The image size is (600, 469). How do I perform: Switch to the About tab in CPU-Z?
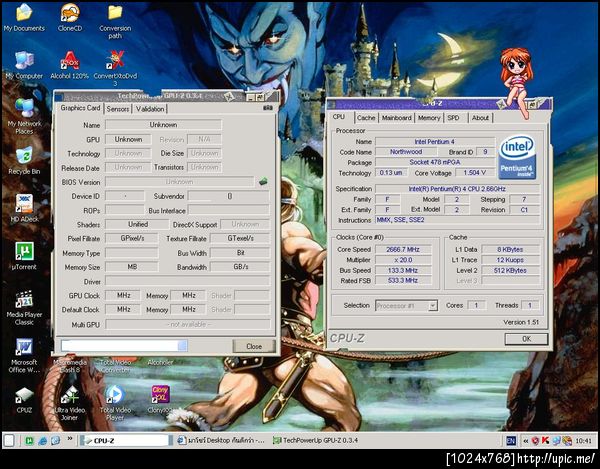tap(480, 118)
